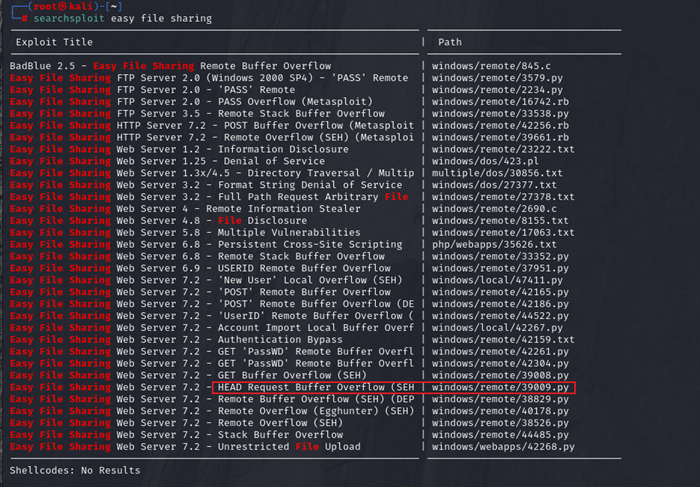This screenshot has width=700, height=487.
Task: Click the path windows/remote/42304.py
Action: [x=500, y=364]
